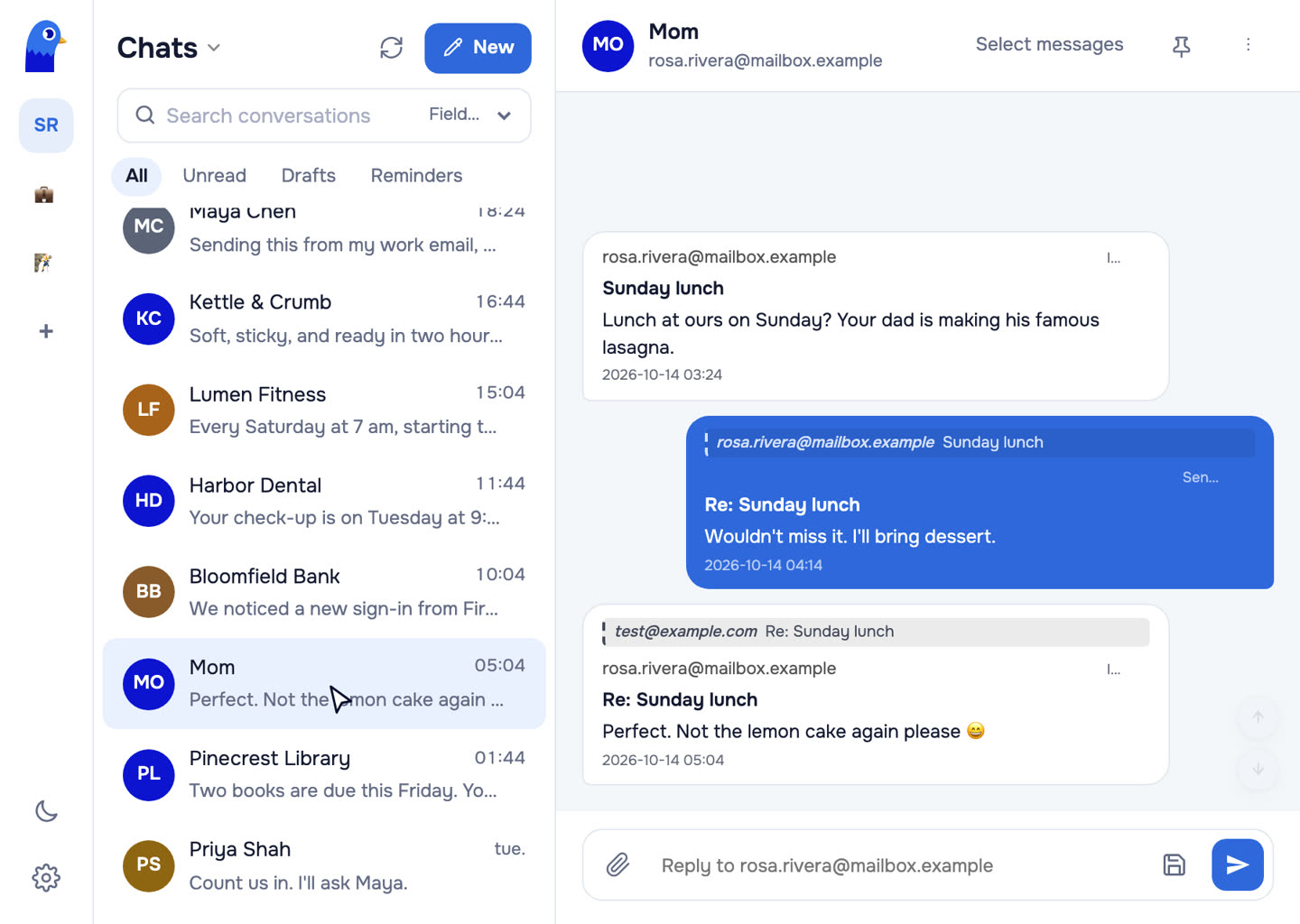Open settings via the gear icon
This screenshot has width=1300, height=924.
click(x=46, y=877)
